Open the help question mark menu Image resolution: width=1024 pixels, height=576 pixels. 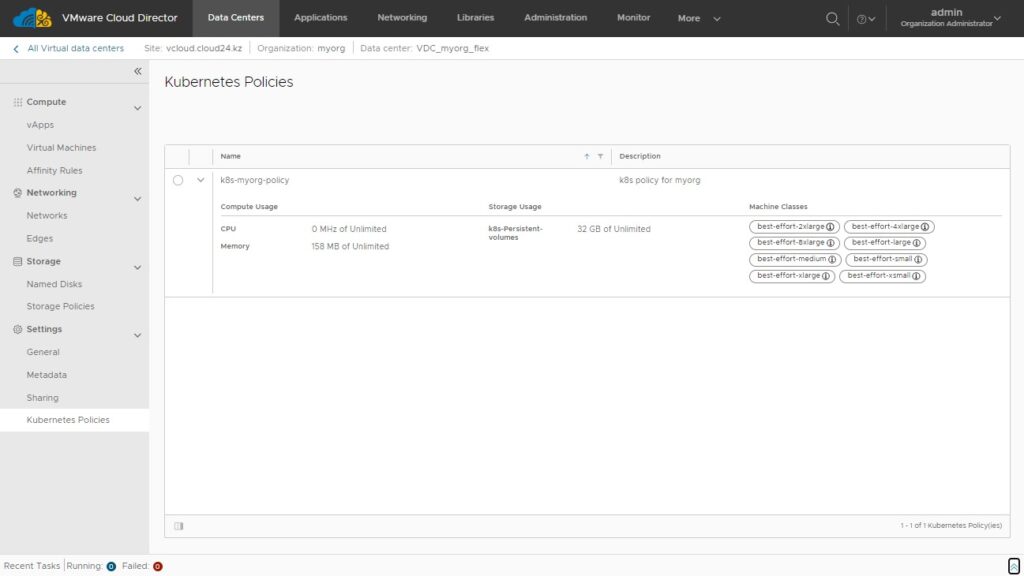(866, 19)
